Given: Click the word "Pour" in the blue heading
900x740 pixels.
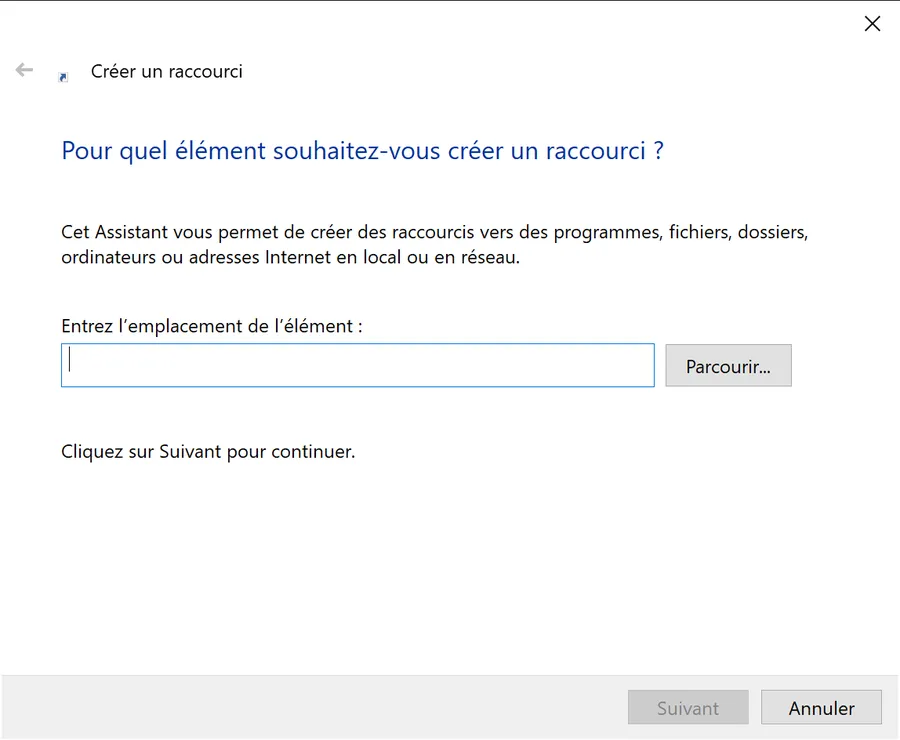Looking at the screenshot, I should point(87,151).
